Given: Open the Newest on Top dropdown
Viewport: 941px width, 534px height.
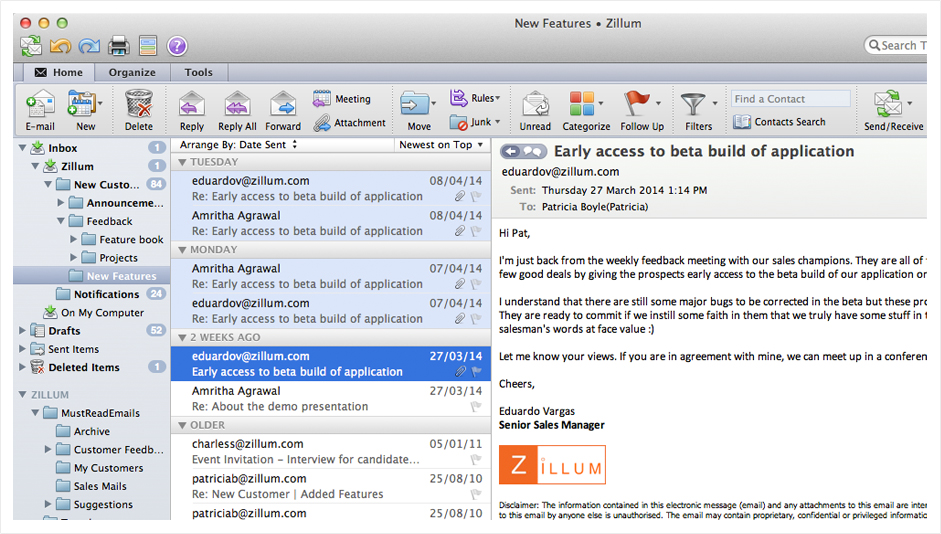Looking at the screenshot, I should click(441, 145).
